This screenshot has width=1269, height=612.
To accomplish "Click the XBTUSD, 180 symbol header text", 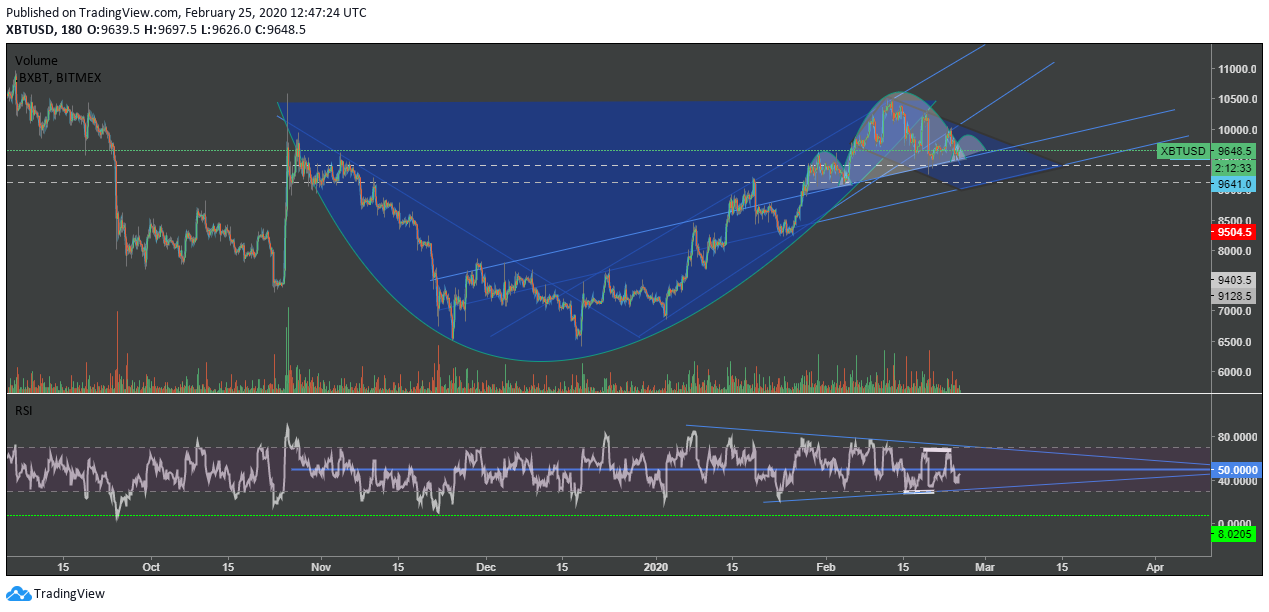I will coord(45,30).
